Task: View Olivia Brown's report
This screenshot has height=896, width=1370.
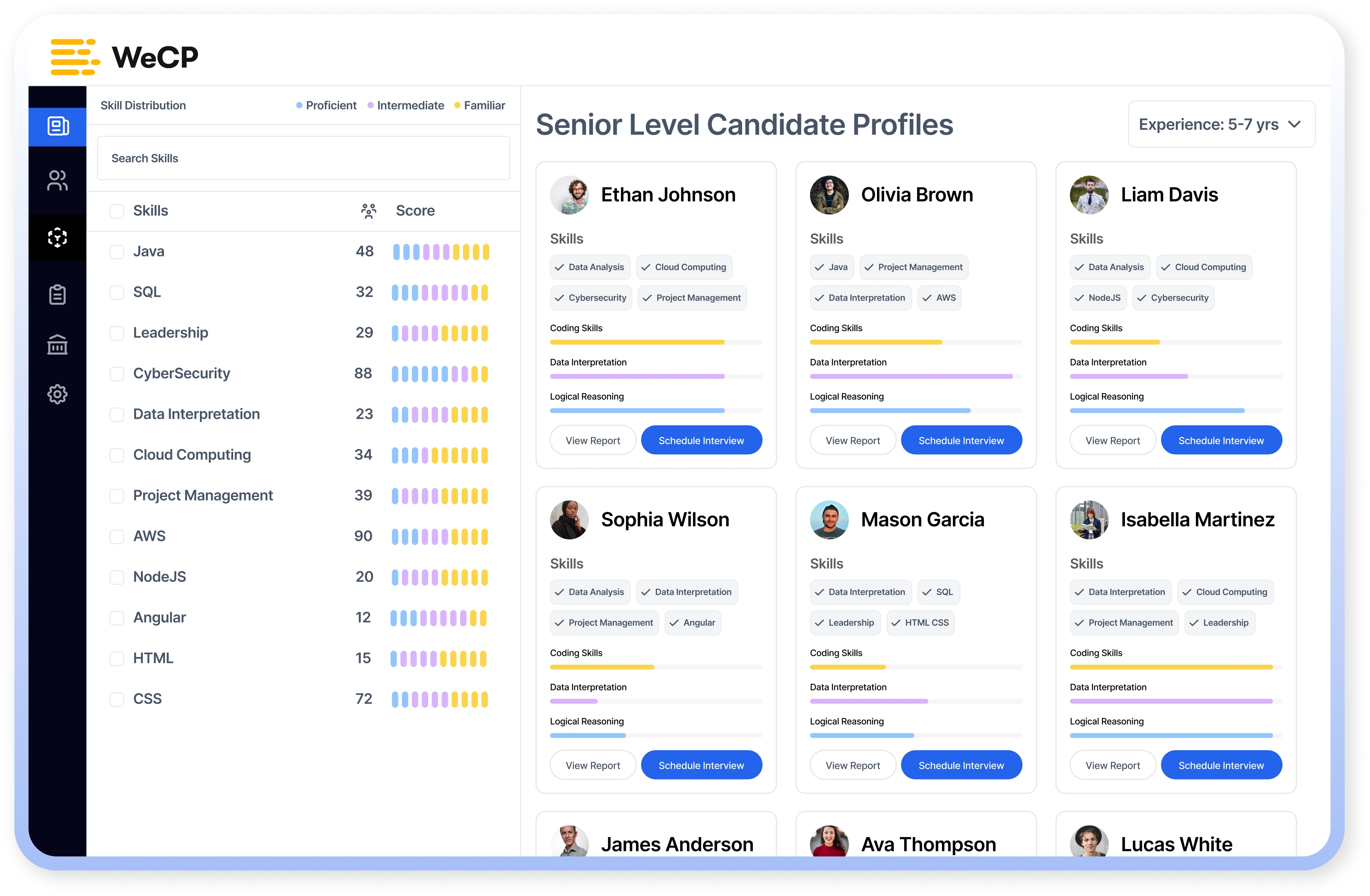Action: tap(853, 440)
